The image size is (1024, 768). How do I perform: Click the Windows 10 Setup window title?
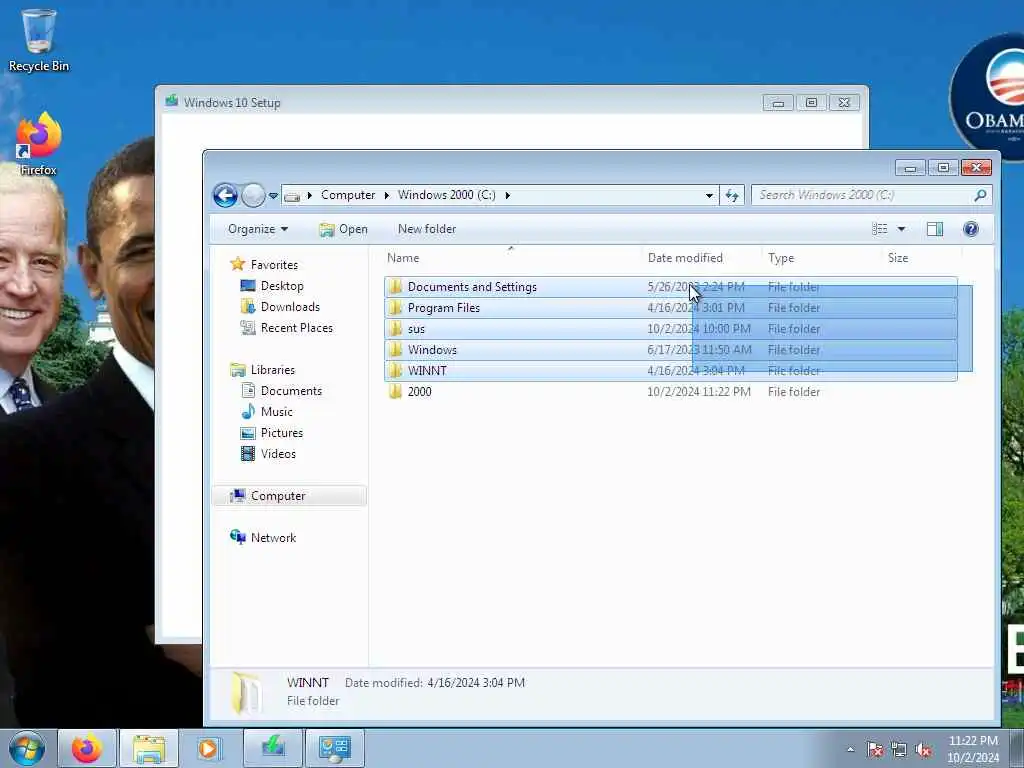tap(232, 103)
